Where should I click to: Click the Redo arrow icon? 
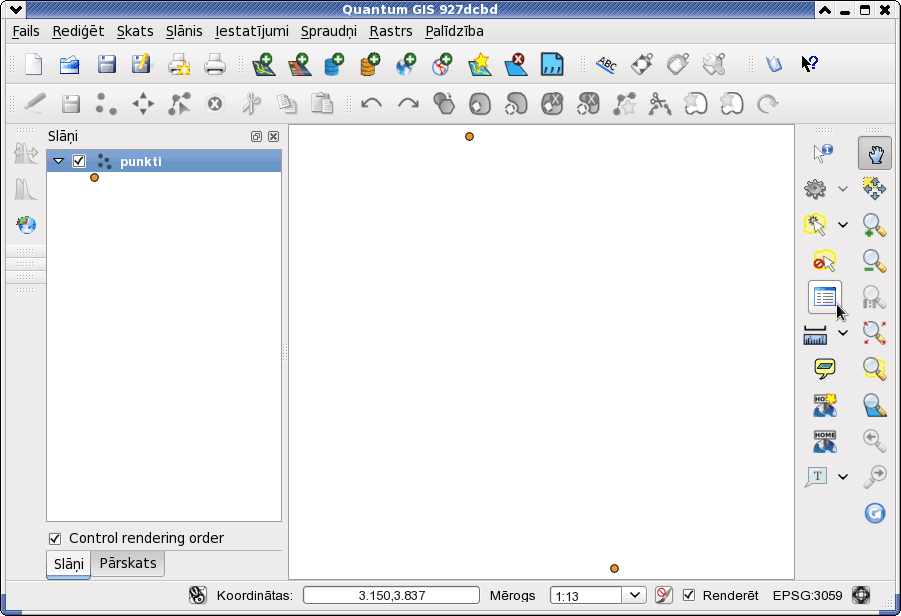pyautogui.click(x=408, y=104)
